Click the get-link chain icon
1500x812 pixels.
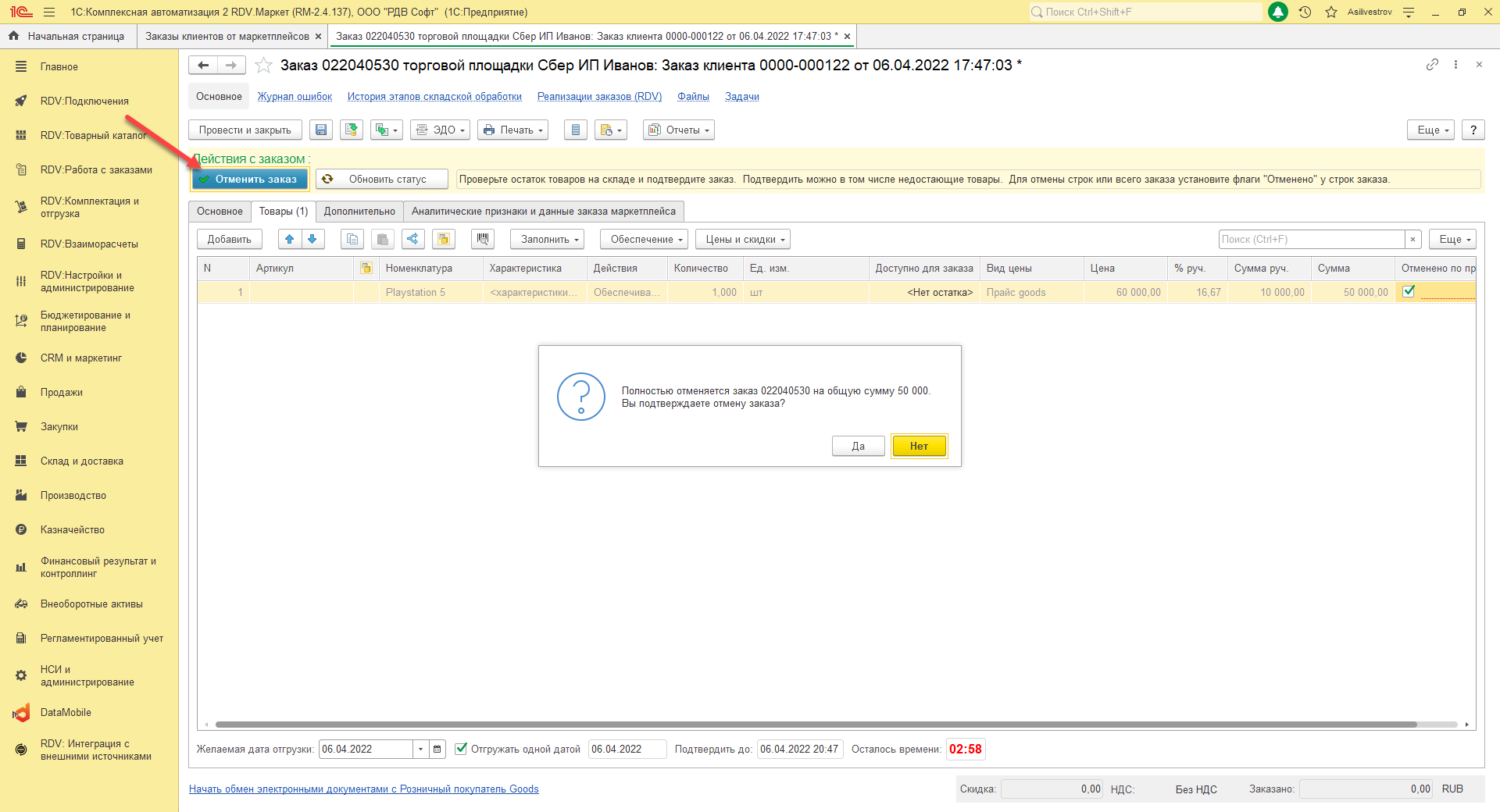click(1432, 65)
